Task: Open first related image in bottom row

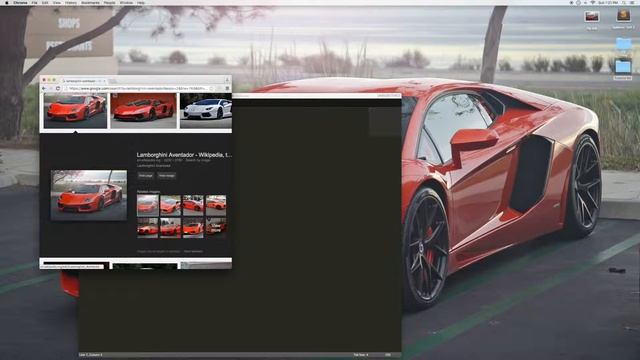Action: 147,227
